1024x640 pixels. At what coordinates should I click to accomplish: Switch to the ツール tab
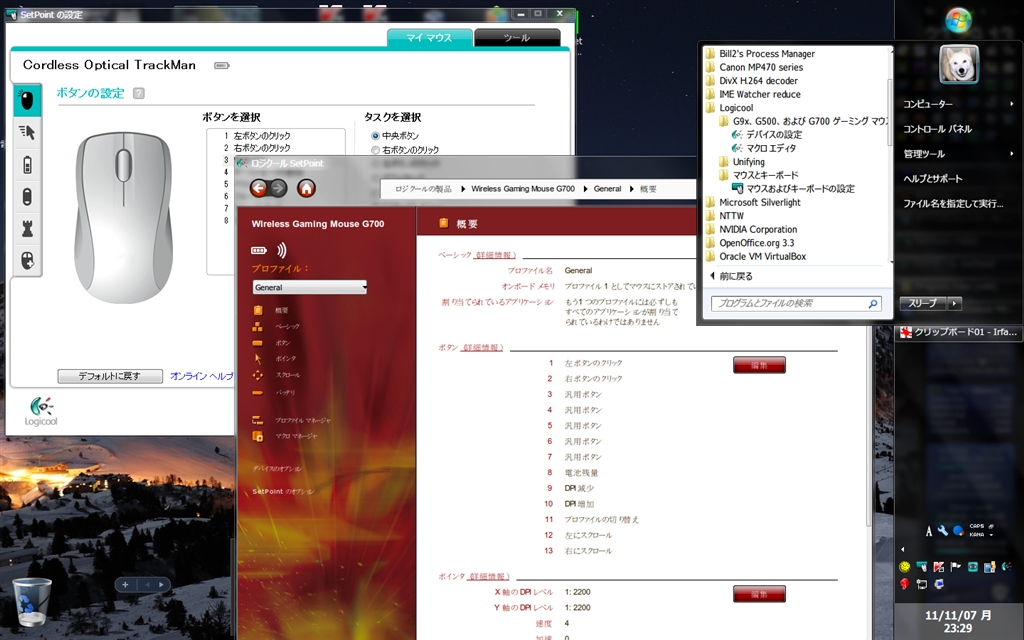(x=517, y=38)
